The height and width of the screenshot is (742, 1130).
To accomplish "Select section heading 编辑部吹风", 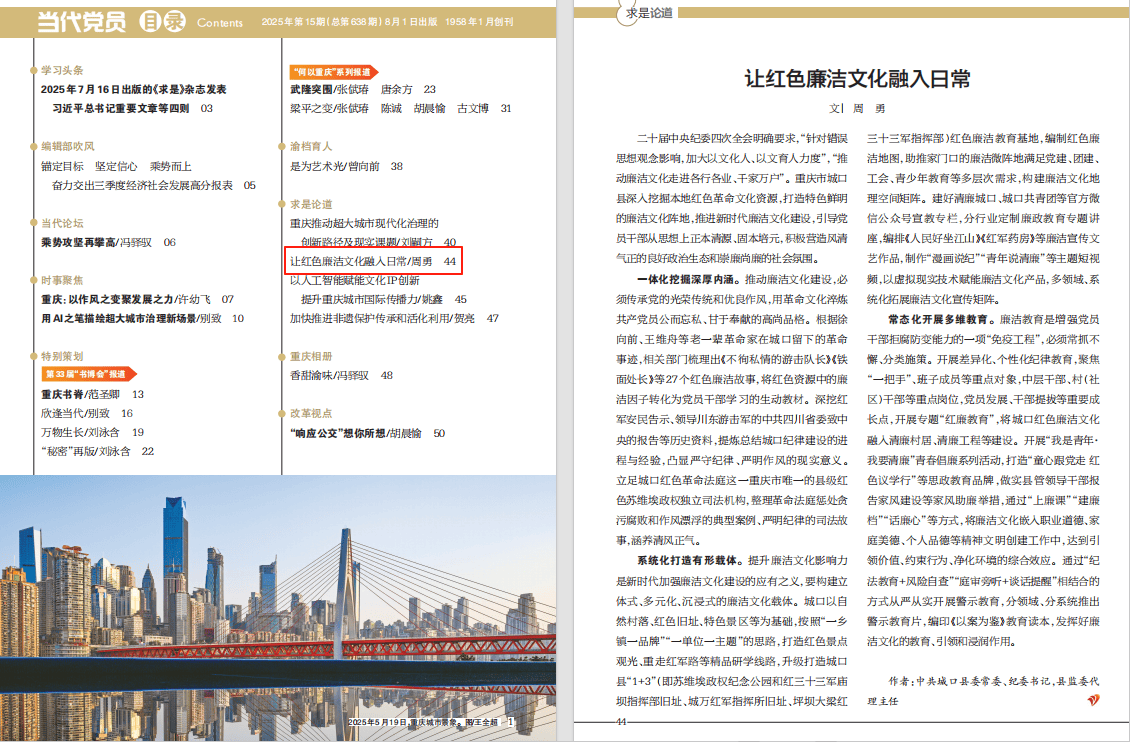I will tap(68, 146).
